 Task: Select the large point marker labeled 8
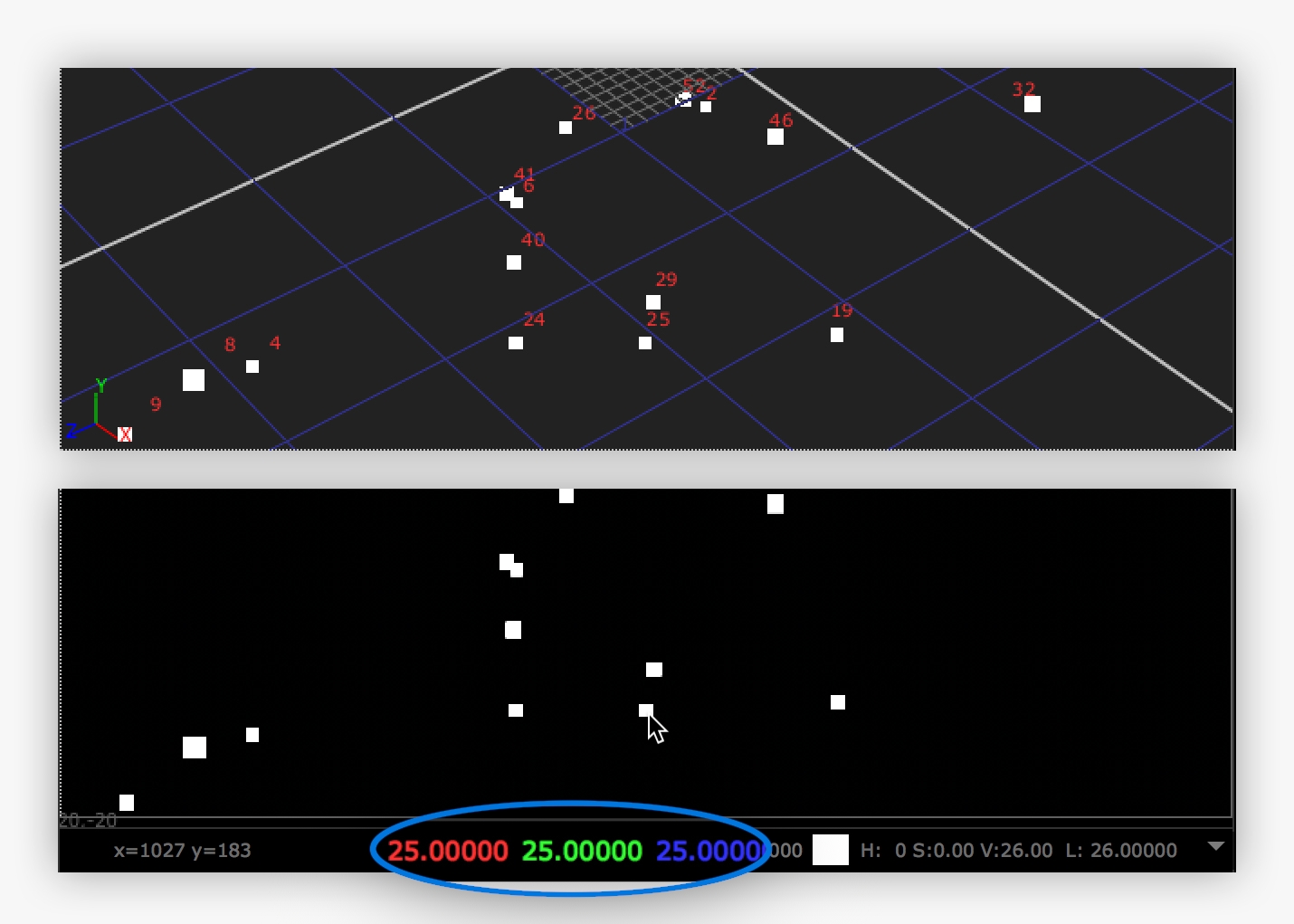pyautogui.click(x=194, y=380)
